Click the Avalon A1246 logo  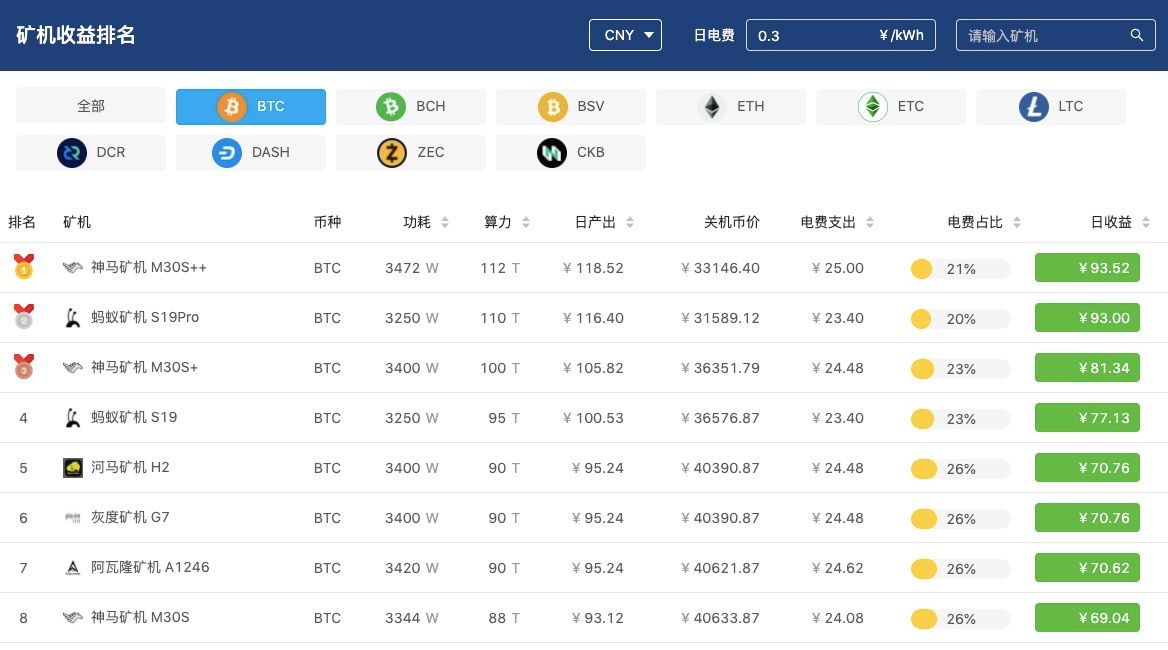click(72, 568)
